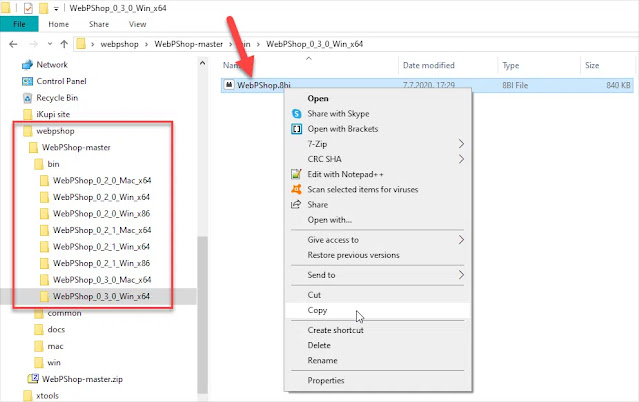Go back with the back arrow
This screenshot has height=402, width=639.
(13, 44)
